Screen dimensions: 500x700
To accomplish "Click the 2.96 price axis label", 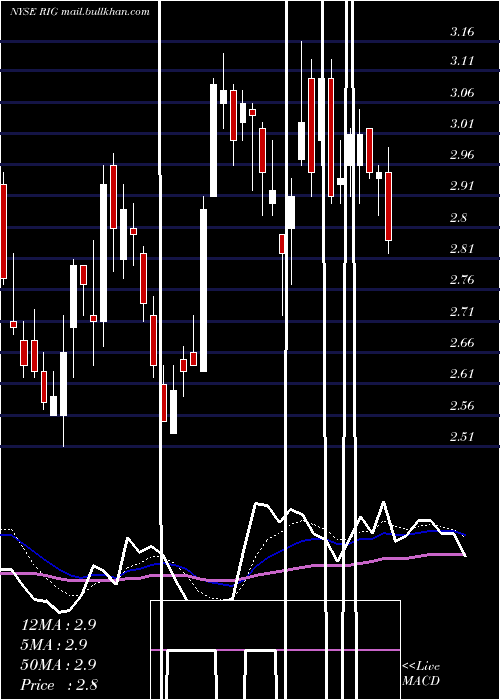I will click(x=462, y=155).
